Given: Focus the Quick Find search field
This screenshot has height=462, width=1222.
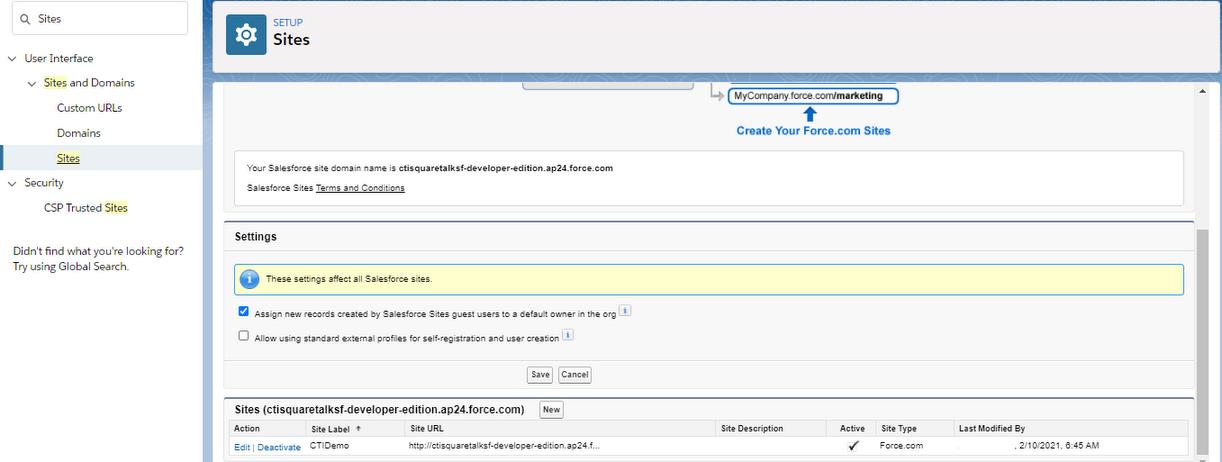Looking at the screenshot, I should (x=100, y=19).
